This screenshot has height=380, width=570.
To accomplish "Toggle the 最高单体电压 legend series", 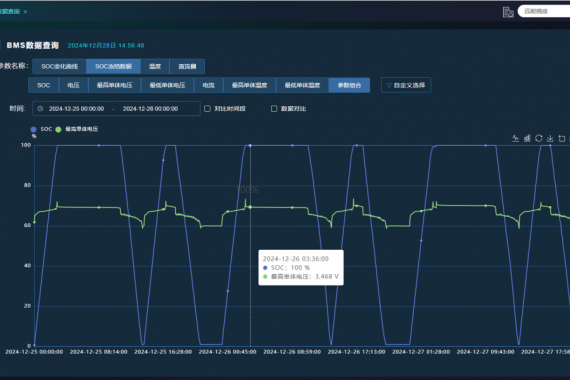I will [x=77, y=129].
